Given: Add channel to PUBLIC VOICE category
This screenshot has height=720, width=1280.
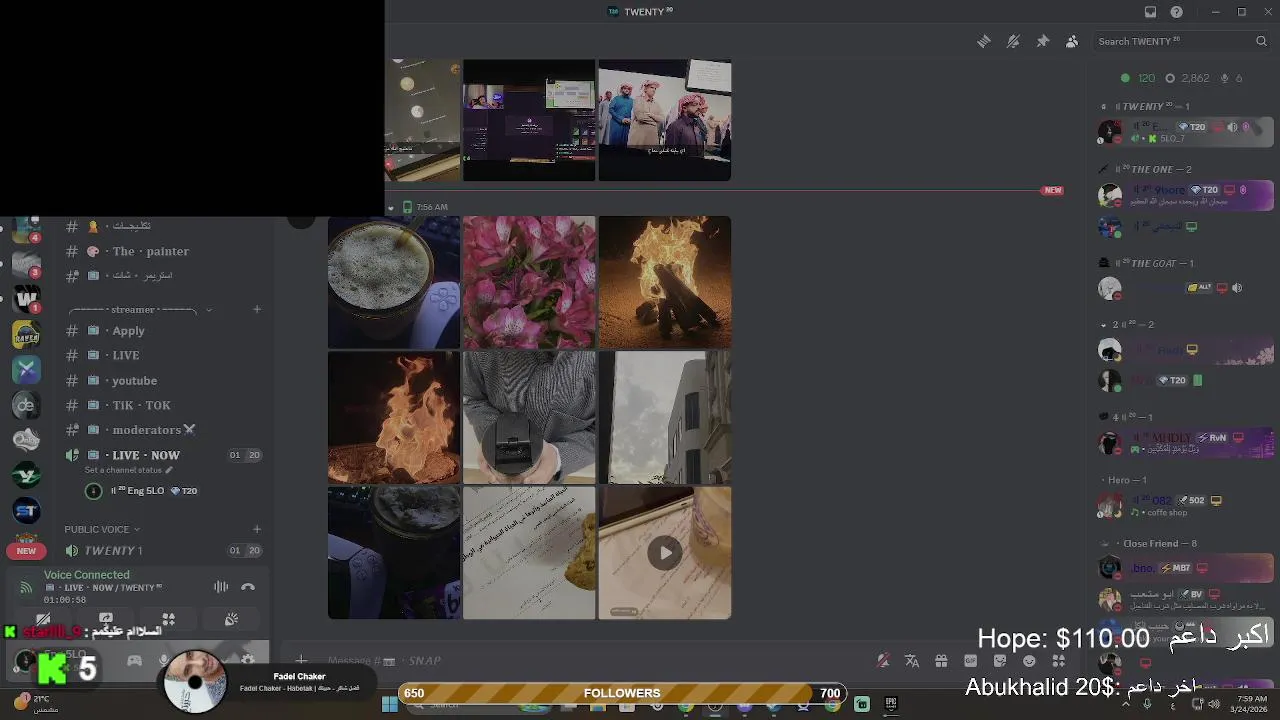Looking at the screenshot, I should 257,529.
